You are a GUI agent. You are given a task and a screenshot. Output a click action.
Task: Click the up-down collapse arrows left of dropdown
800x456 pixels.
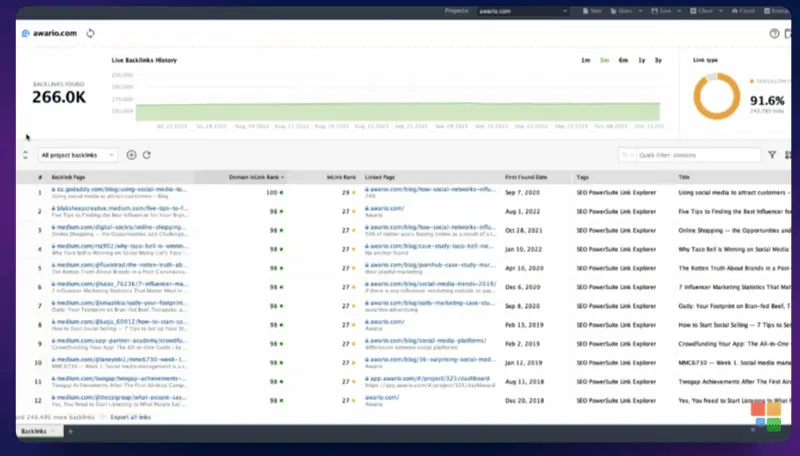point(25,155)
